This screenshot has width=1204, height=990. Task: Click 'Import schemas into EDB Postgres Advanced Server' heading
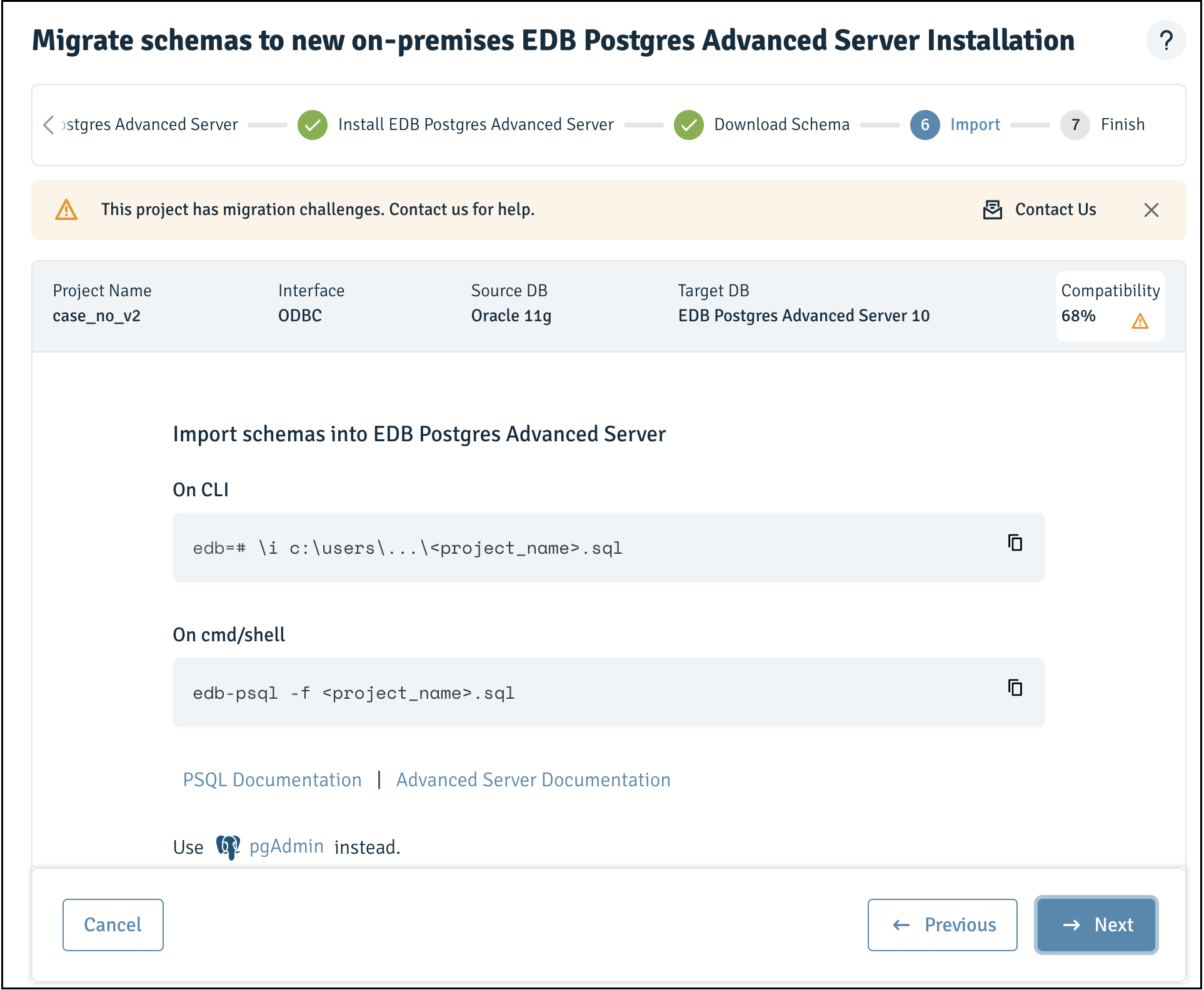(419, 434)
